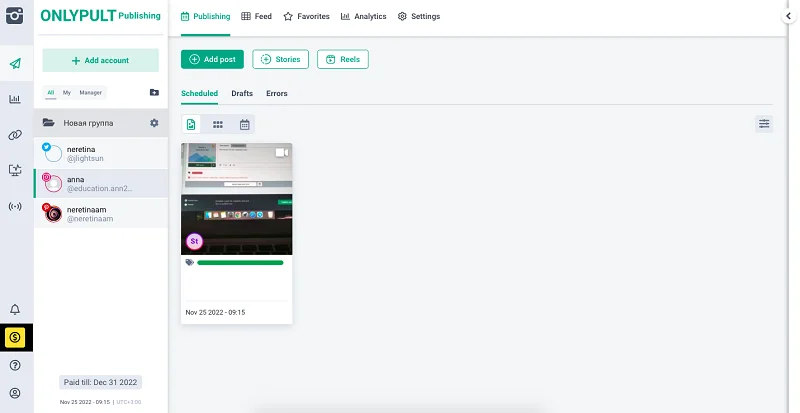Click the yellow dollar billing icon
The width and height of the screenshot is (800, 413).
pyautogui.click(x=15, y=338)
